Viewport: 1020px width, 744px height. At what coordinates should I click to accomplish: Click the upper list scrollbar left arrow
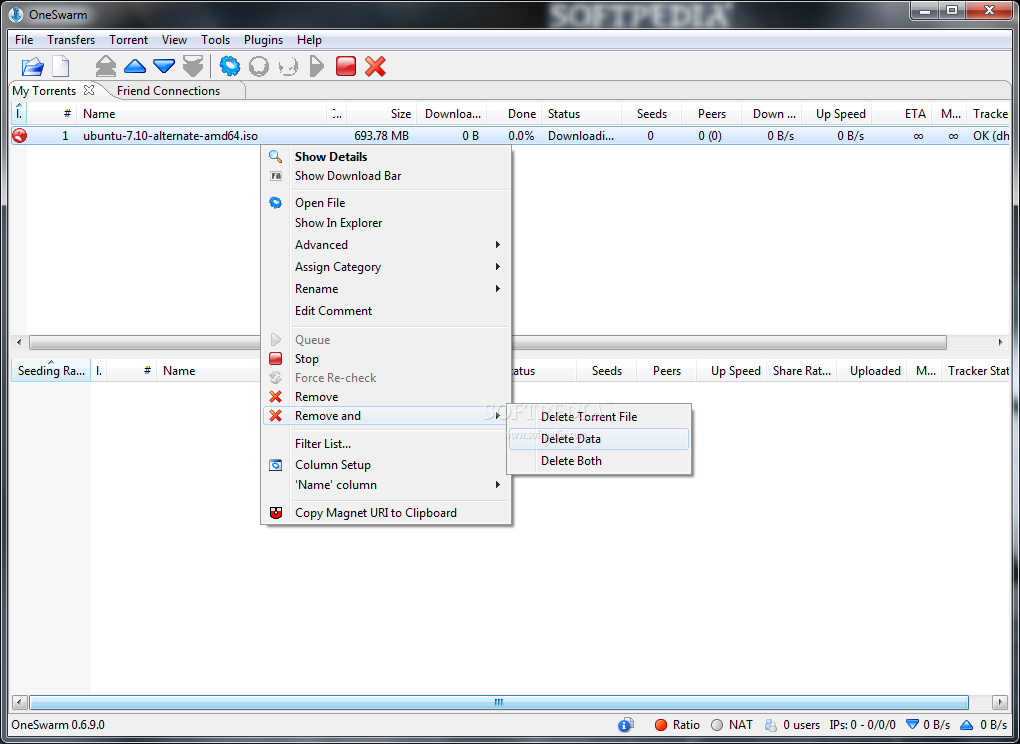(x=19, y=342)
